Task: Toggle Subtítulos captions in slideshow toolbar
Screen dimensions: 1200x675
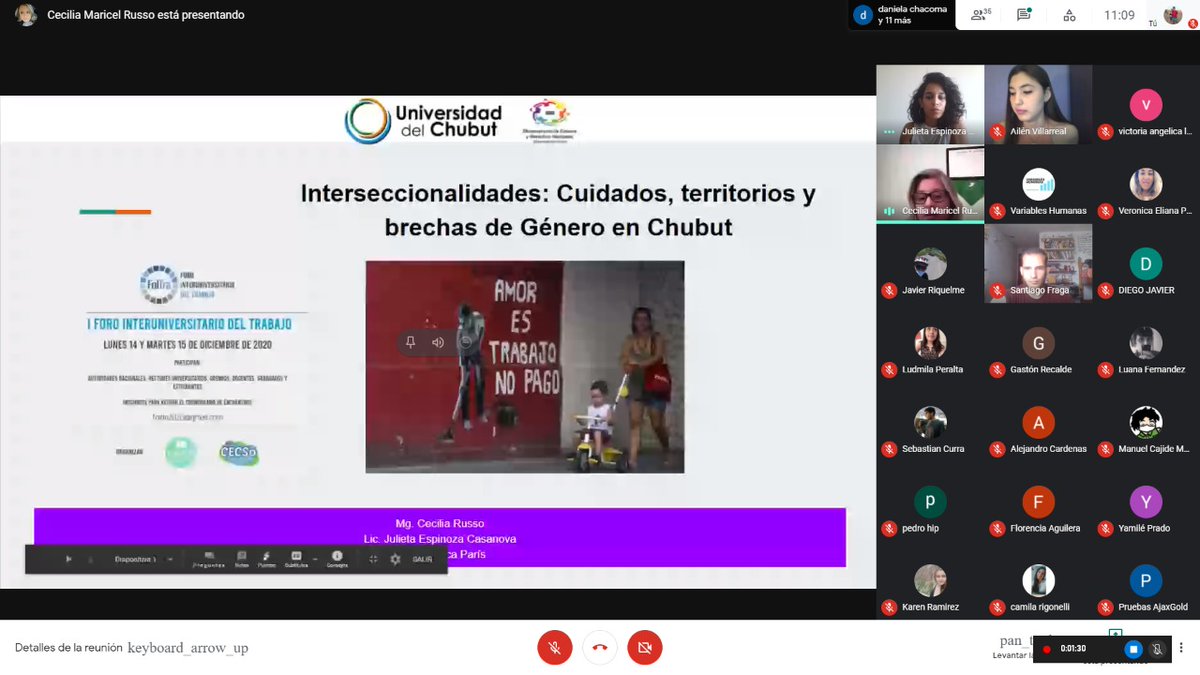Action: (x=296, y=559)
